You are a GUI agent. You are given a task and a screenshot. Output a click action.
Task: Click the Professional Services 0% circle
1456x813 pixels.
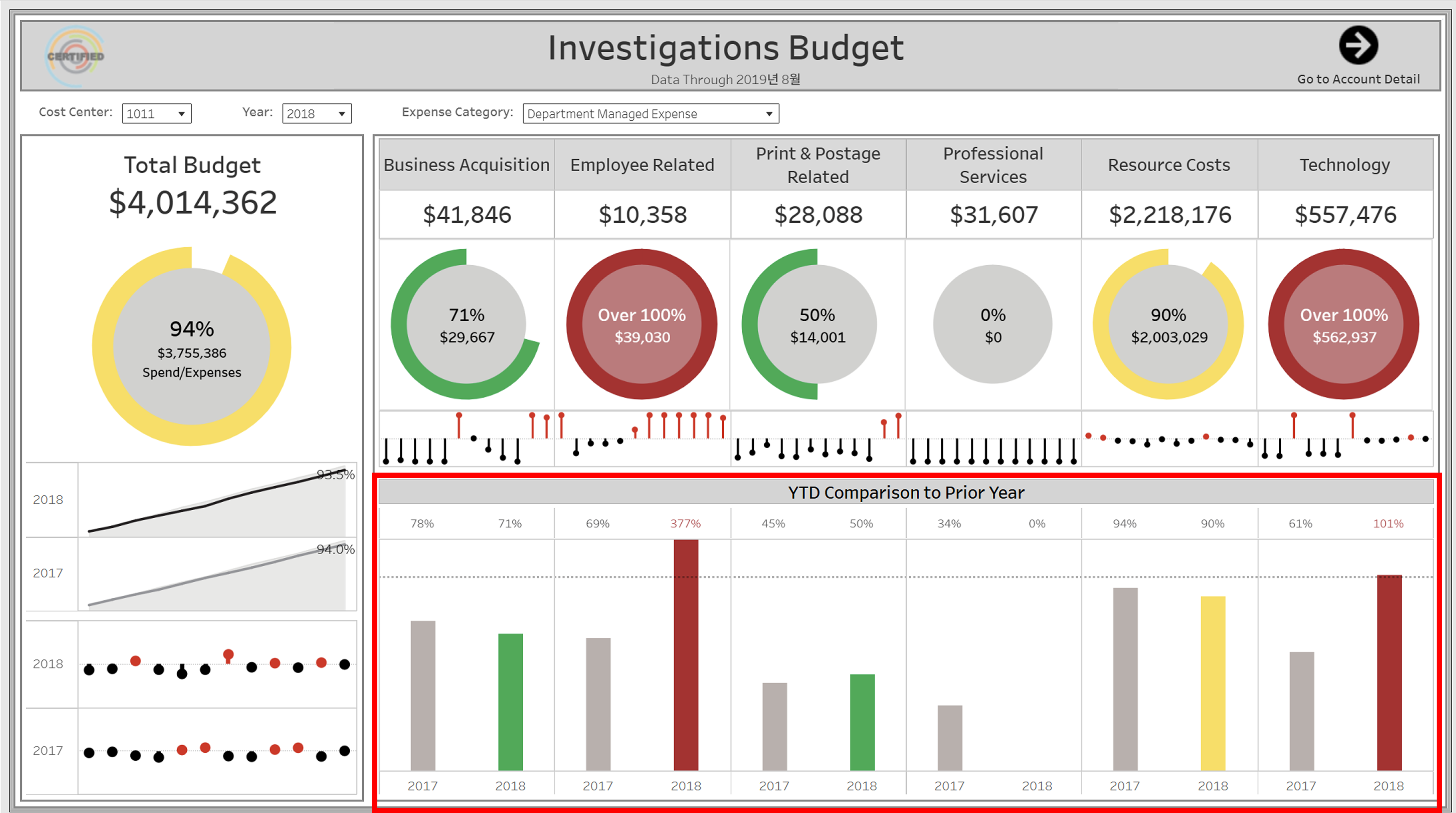tap(992, 324)
